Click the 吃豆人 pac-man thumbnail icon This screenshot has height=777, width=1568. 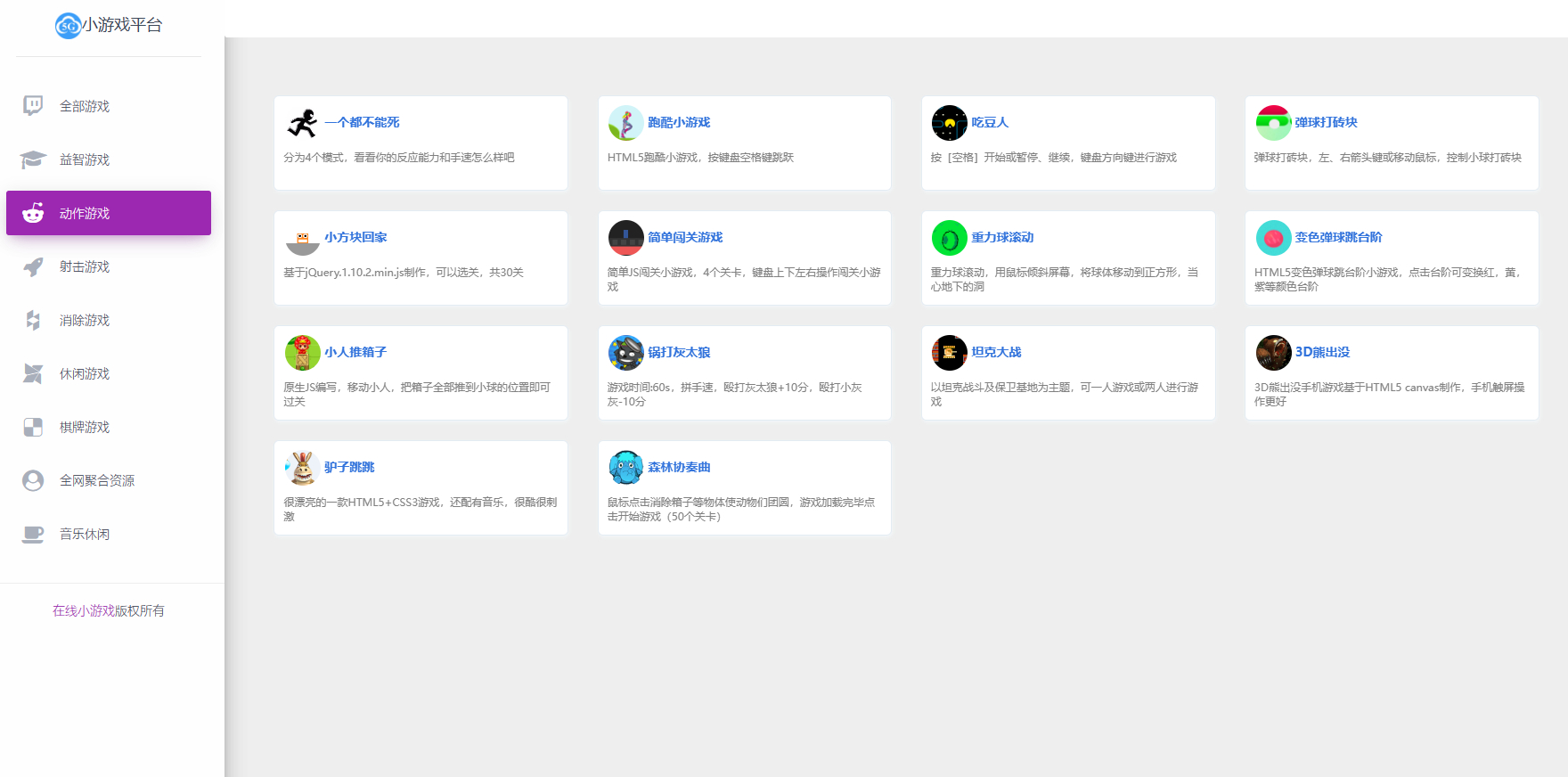[x=950, y=123]
